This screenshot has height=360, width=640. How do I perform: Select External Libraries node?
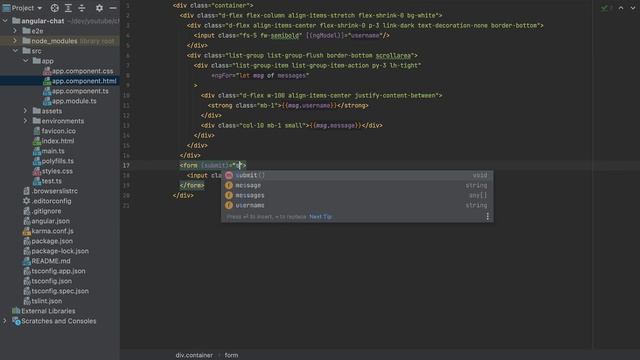pyautogui.click(x=44, y=311)
